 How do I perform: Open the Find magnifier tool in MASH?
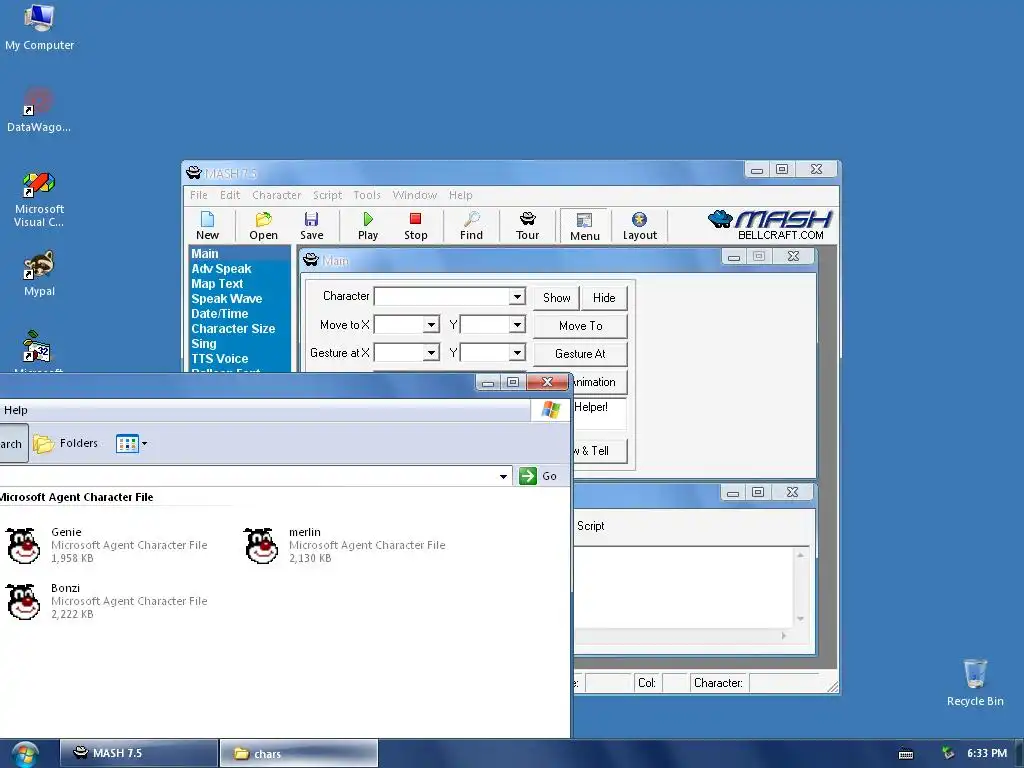(472, 226)
